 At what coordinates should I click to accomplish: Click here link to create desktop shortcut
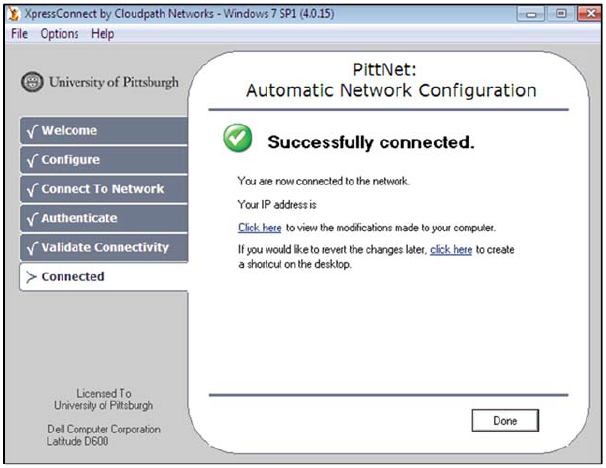coord(451,250)
